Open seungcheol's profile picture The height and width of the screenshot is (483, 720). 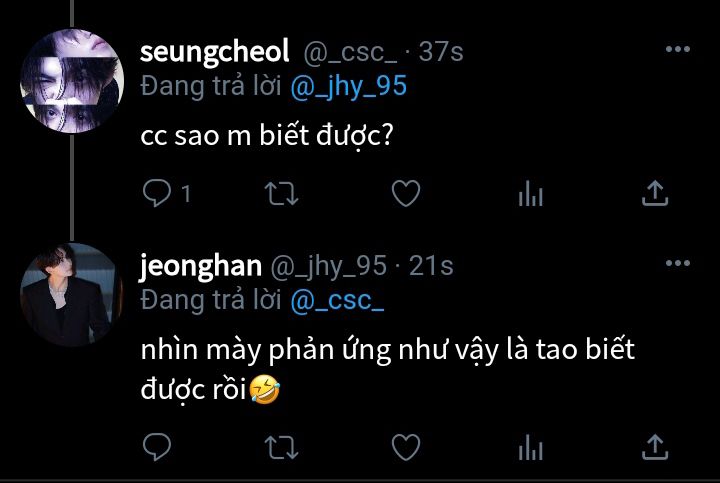72,81
